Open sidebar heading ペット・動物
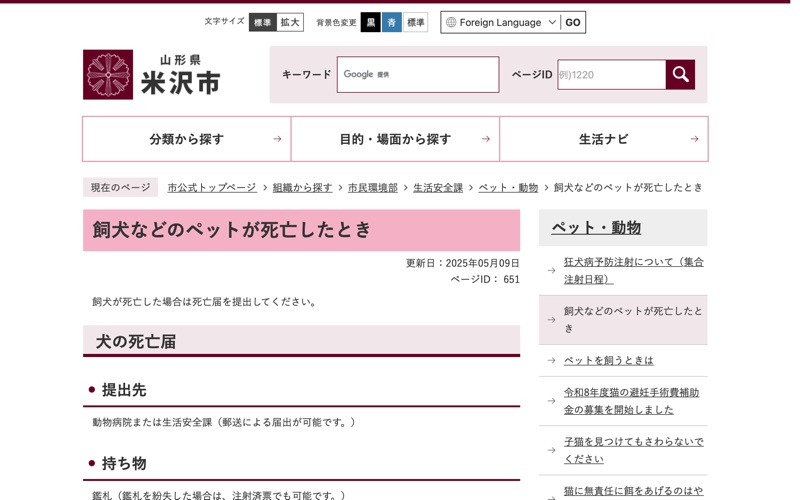 (x=596, y=228)
